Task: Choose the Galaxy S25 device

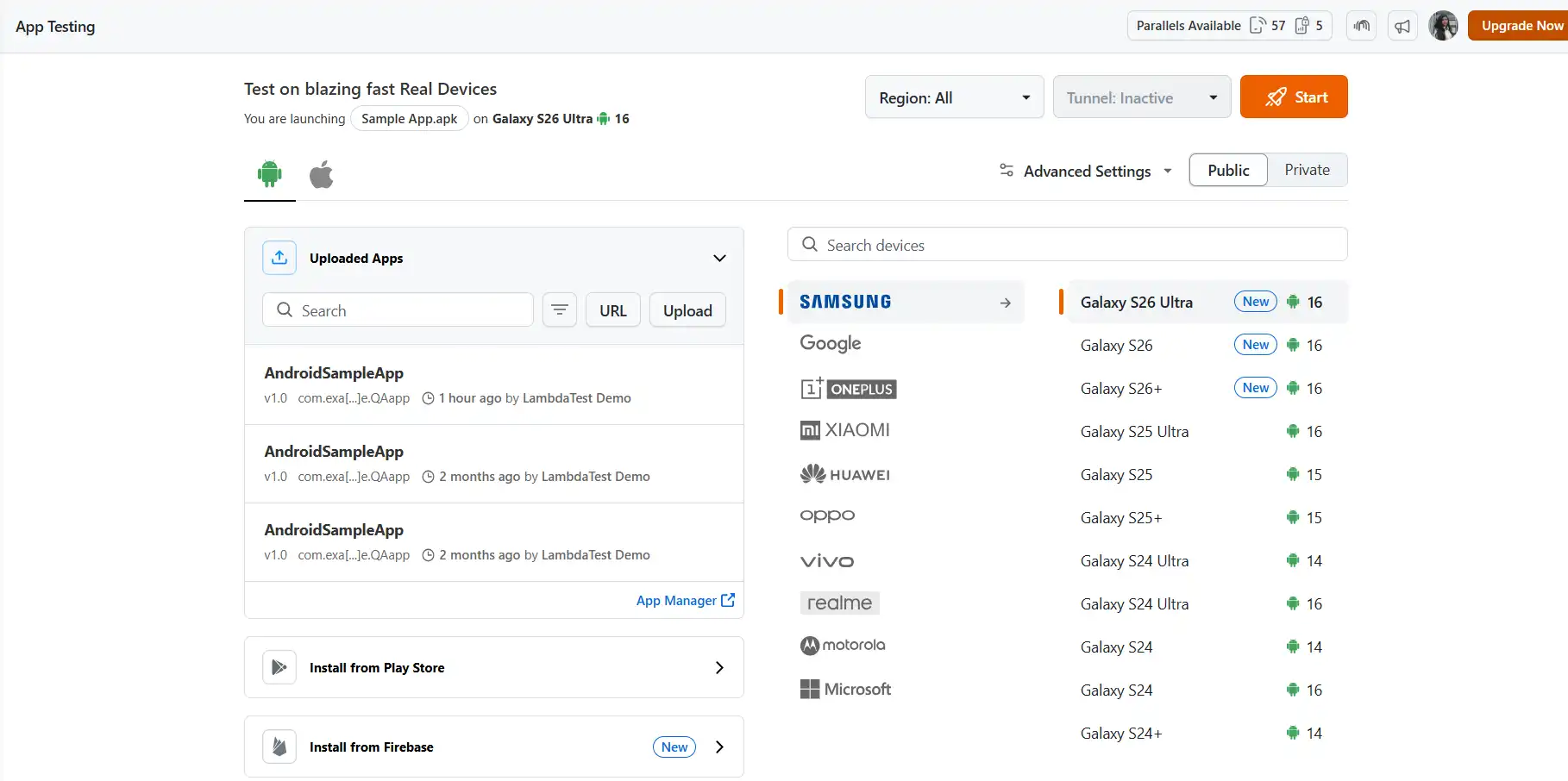Action: click(x=1207, y=474)
